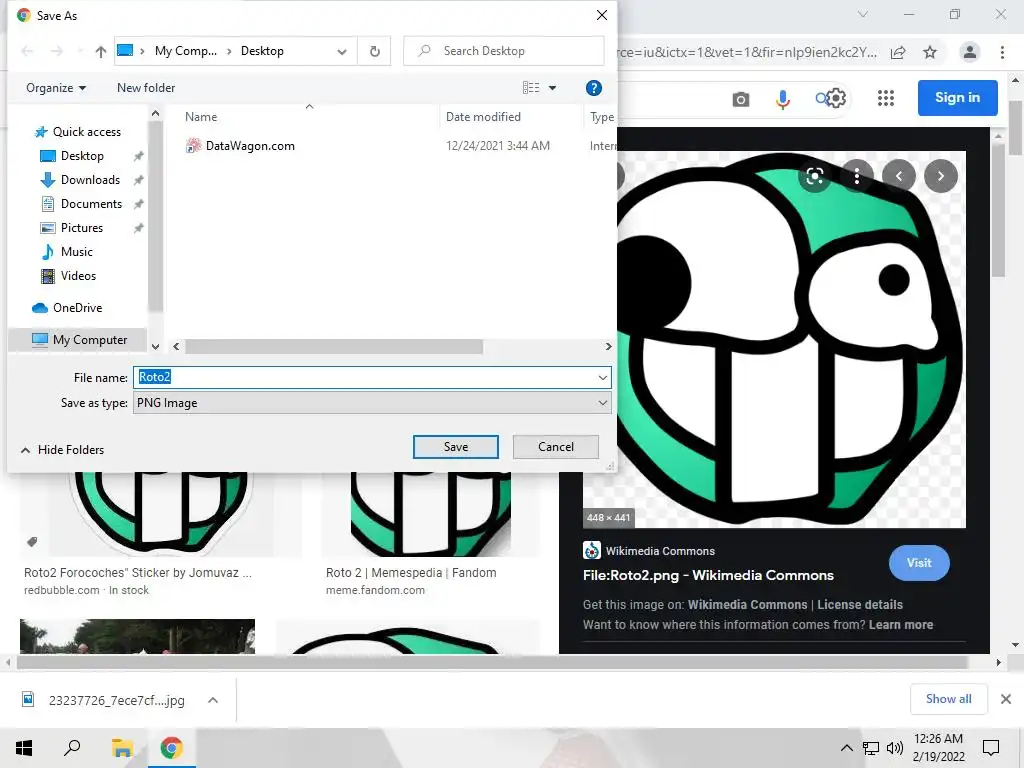
Task: Open the view options dropdown arrow
Action: (552, 88)
